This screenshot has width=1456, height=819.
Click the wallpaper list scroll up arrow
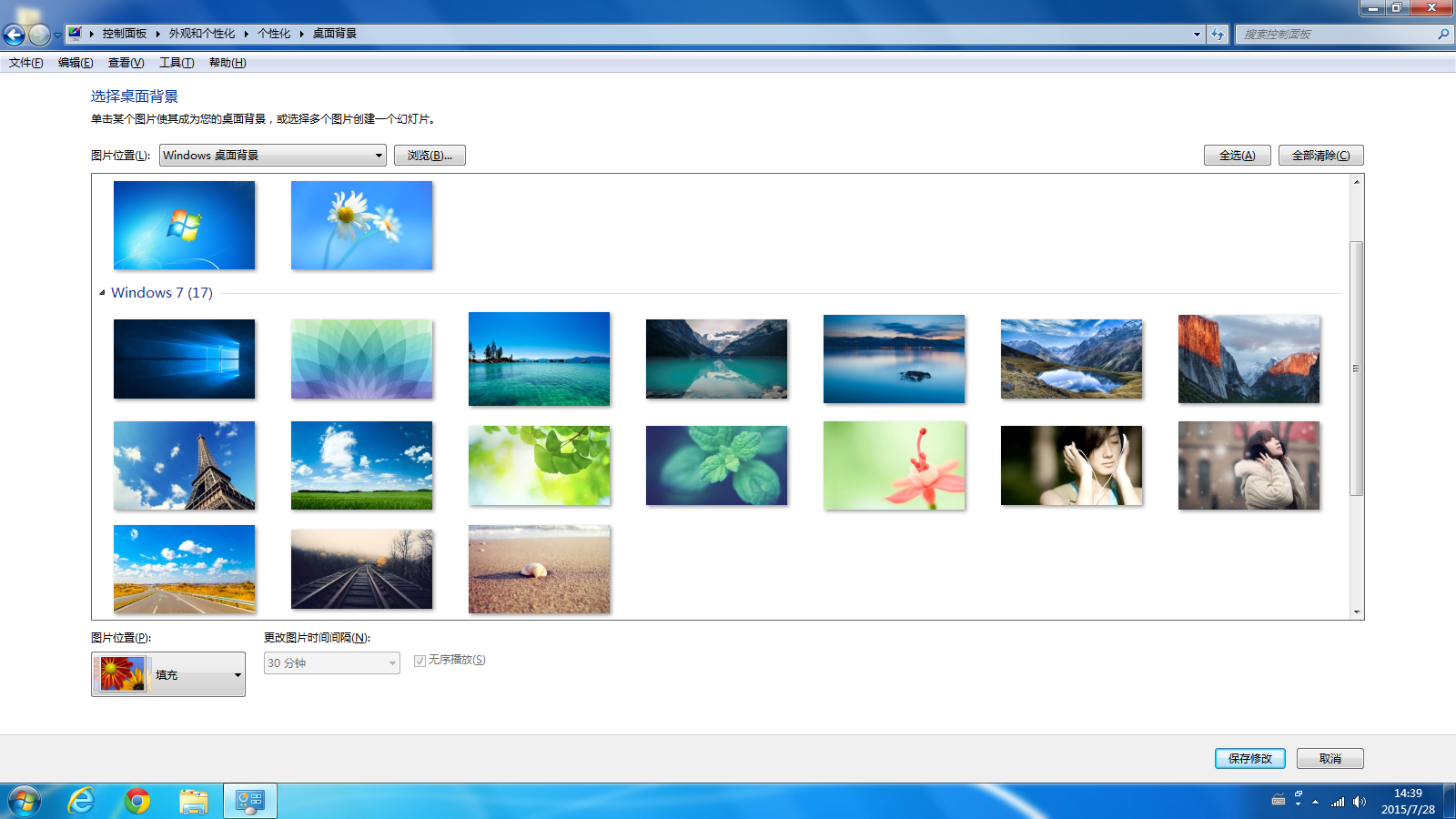pyautogui.click(x=1356, y=182)
